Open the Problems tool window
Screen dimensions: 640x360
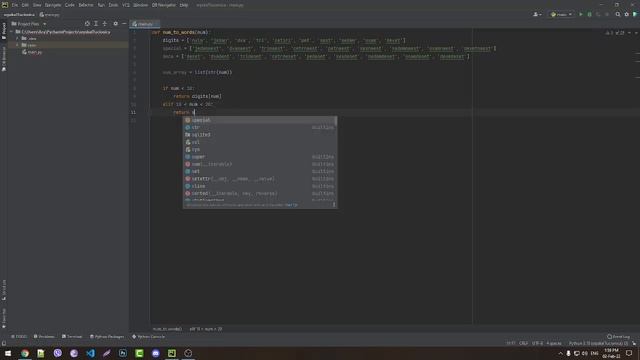tap(44, 337)
